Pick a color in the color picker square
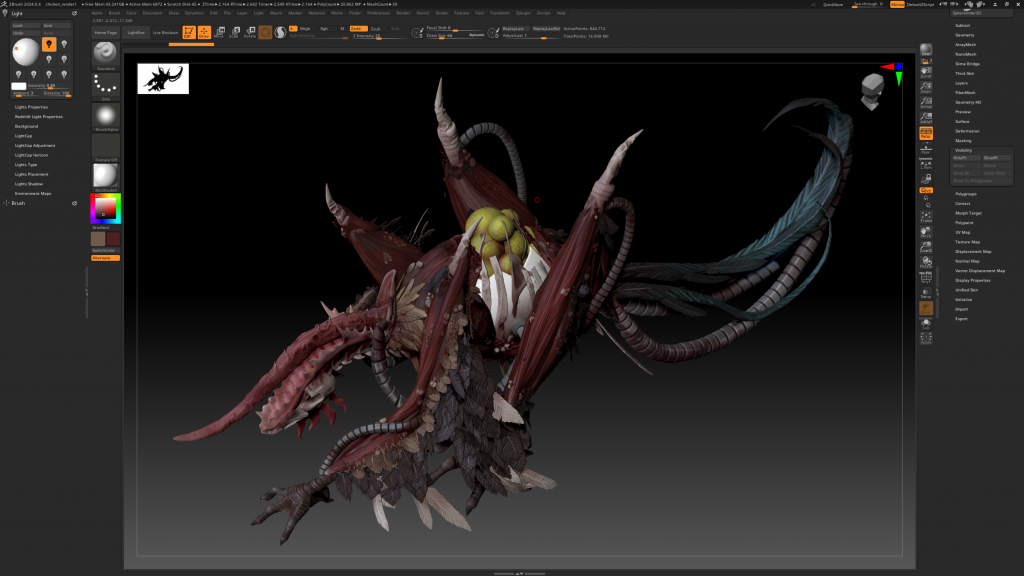This screenshot has height=576, width=1024. [x=105, y=208]
